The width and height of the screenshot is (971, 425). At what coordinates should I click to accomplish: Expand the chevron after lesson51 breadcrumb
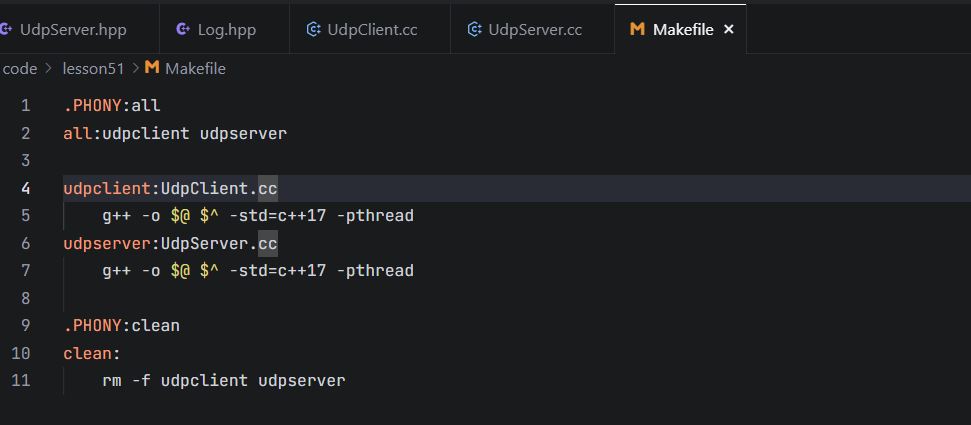pyautogui.click(x=136, y=69)
